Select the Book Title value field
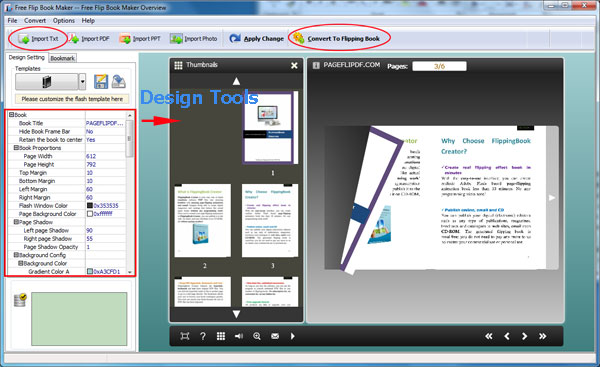 pos(105,123)
